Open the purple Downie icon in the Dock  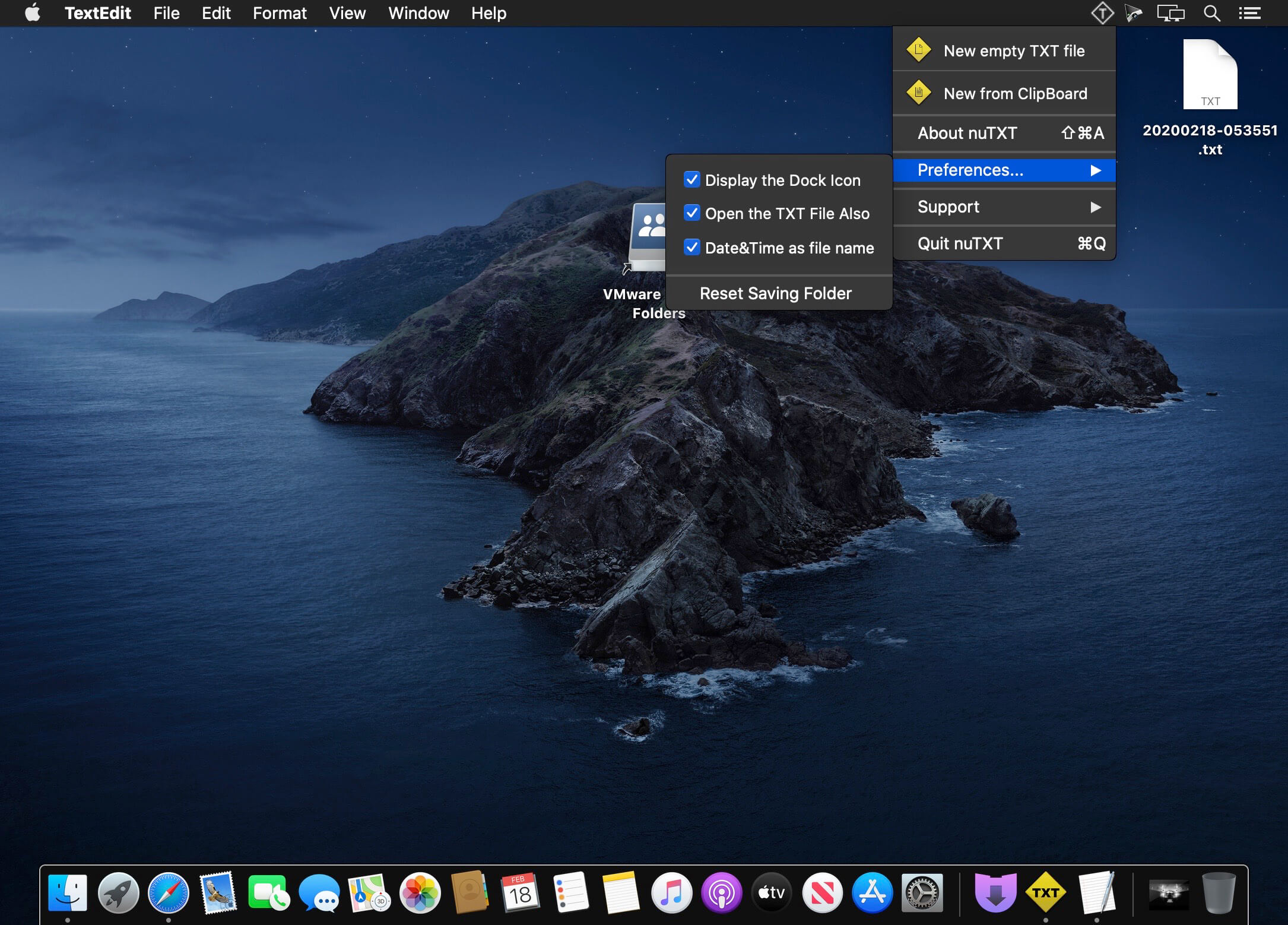995,892
